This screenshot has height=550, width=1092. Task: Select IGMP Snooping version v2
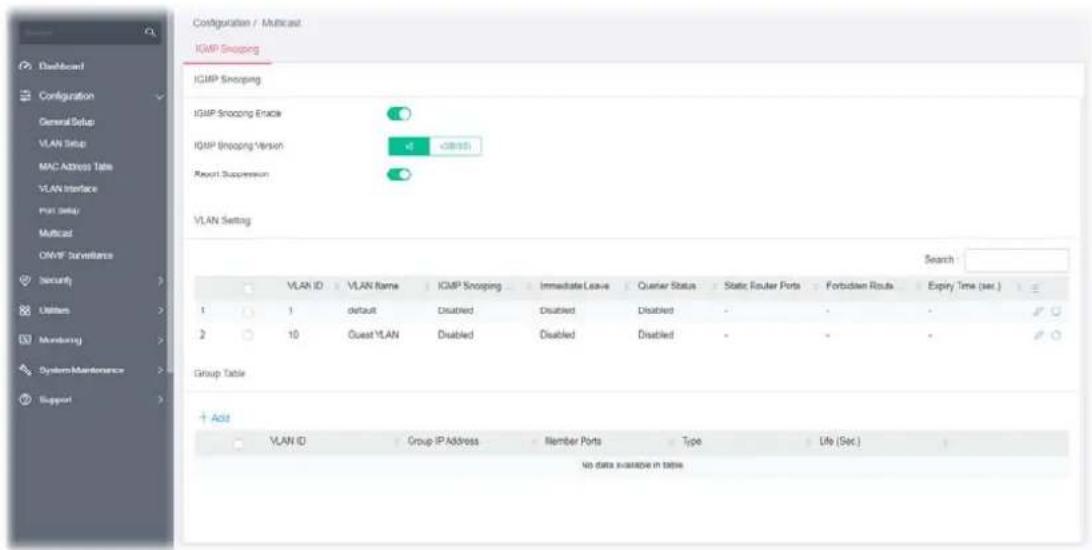409,146
